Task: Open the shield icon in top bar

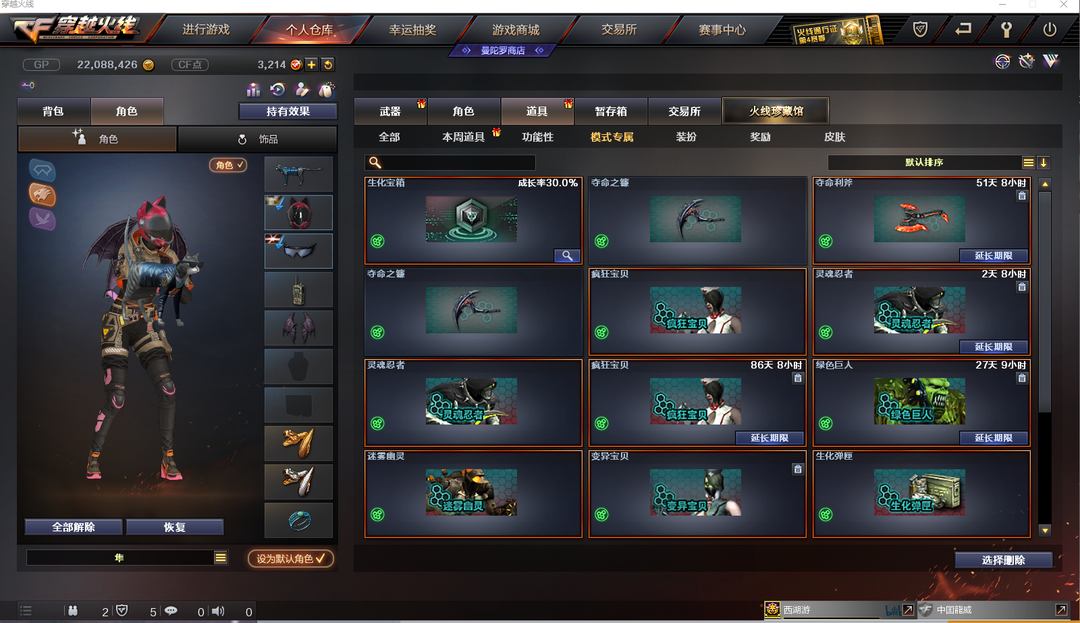Action: pos(920,30)
